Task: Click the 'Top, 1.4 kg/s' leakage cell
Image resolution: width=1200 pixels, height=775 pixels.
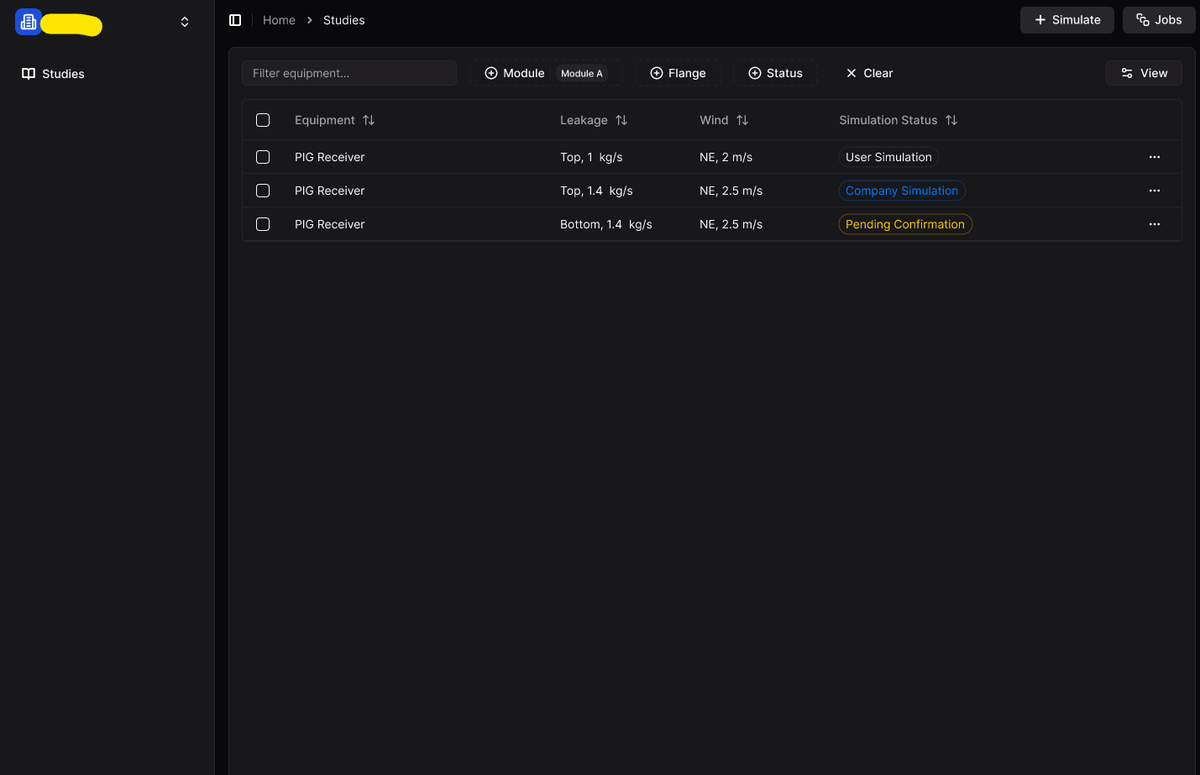Action: tap(596, 190)
